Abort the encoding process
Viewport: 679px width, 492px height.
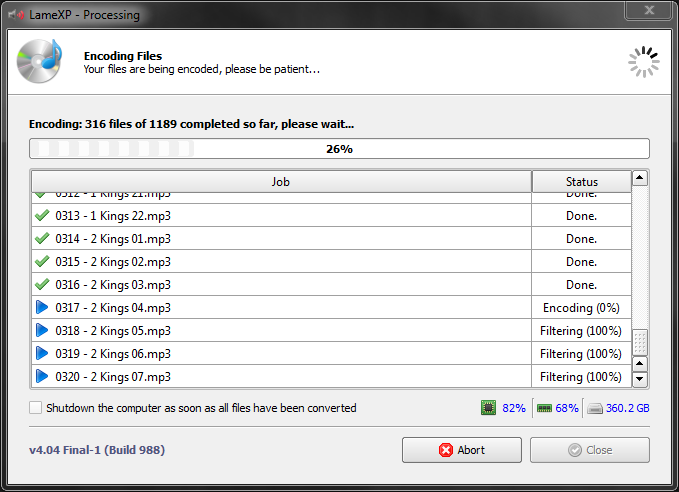462,450
